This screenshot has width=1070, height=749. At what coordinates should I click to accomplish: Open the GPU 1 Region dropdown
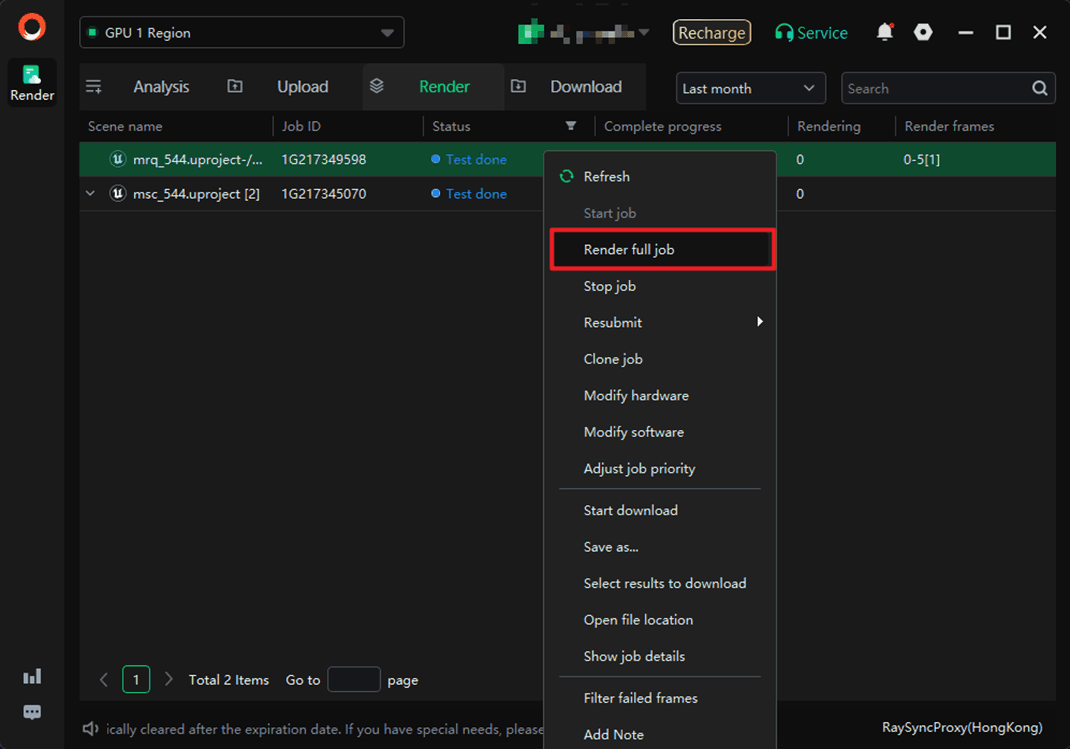click(x=242, y=33)
